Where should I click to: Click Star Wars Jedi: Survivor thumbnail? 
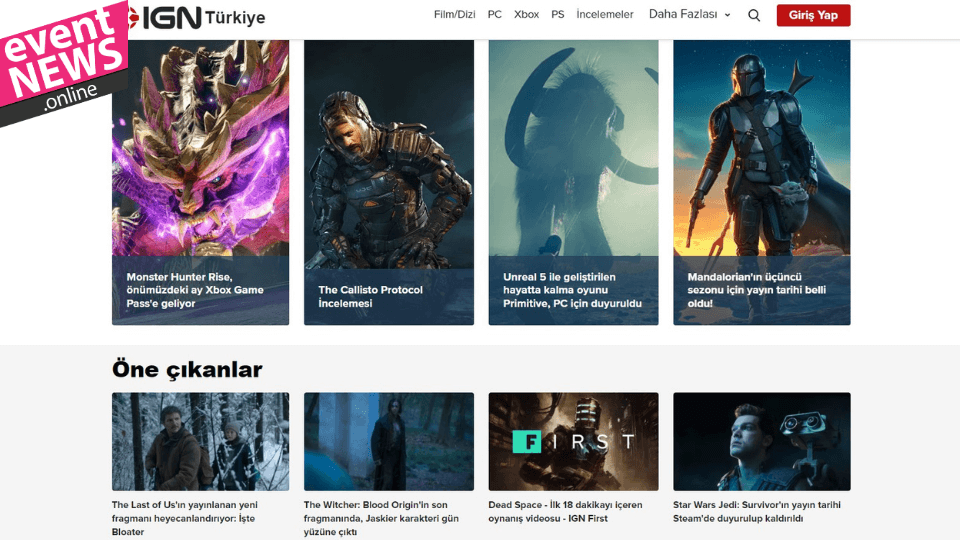pos(762,441)
